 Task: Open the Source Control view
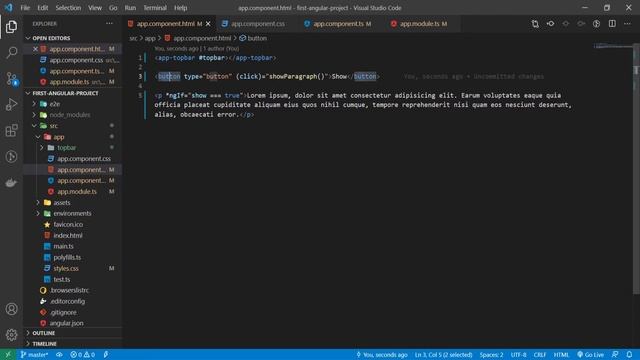tap(11, 78)
